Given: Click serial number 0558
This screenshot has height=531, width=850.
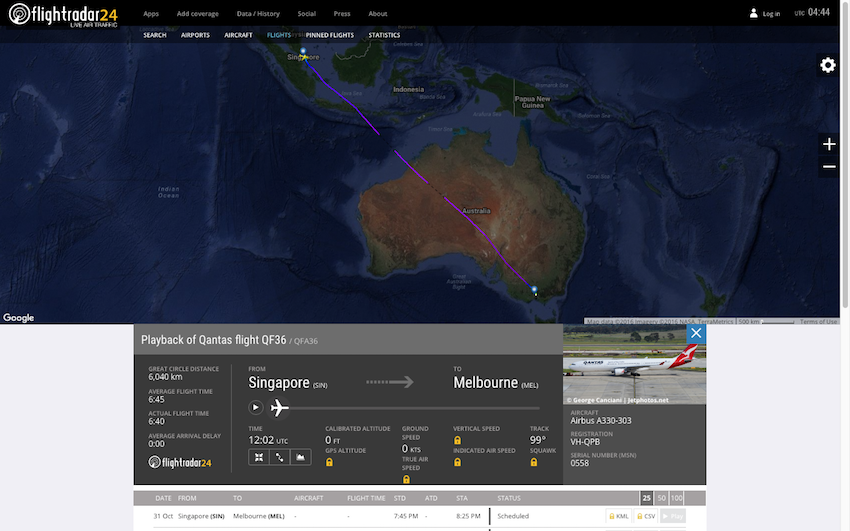Looking at the screenshot, I should click(x=579, y=463).
